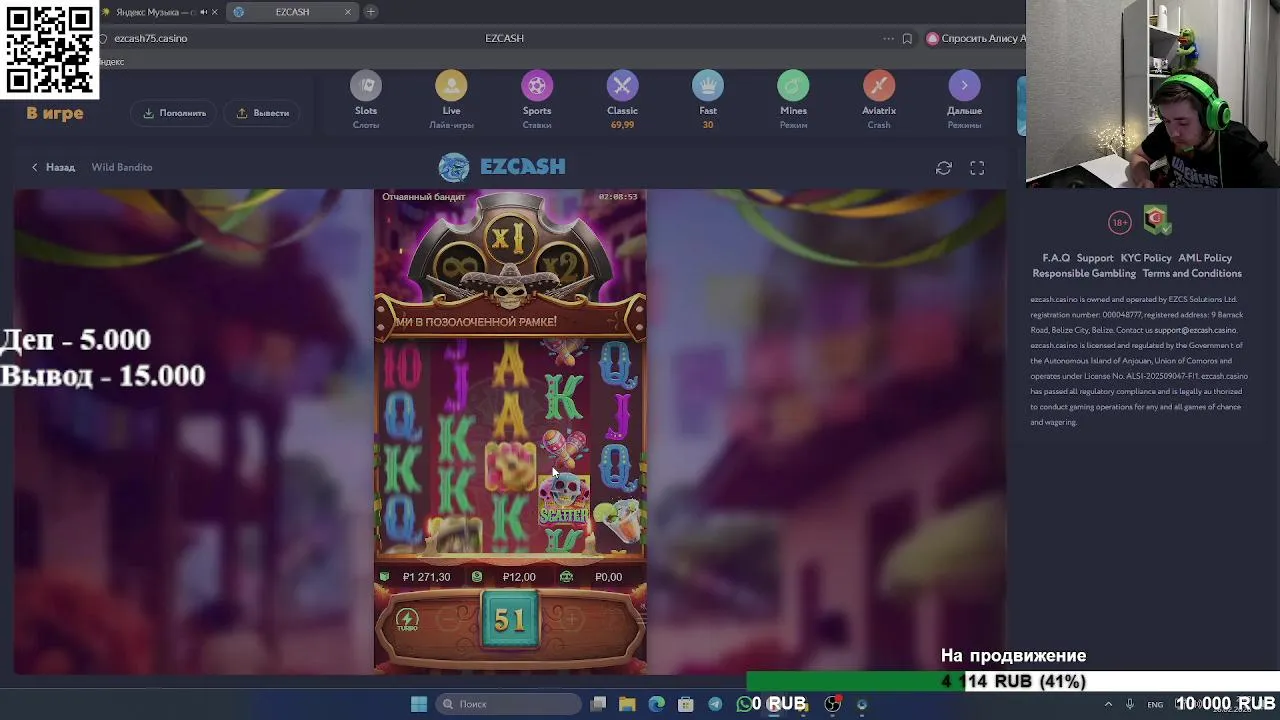Open the browser three-dots page menu
The height and width of the screenshot is (720, 1280).
click(x=888, y=38)
